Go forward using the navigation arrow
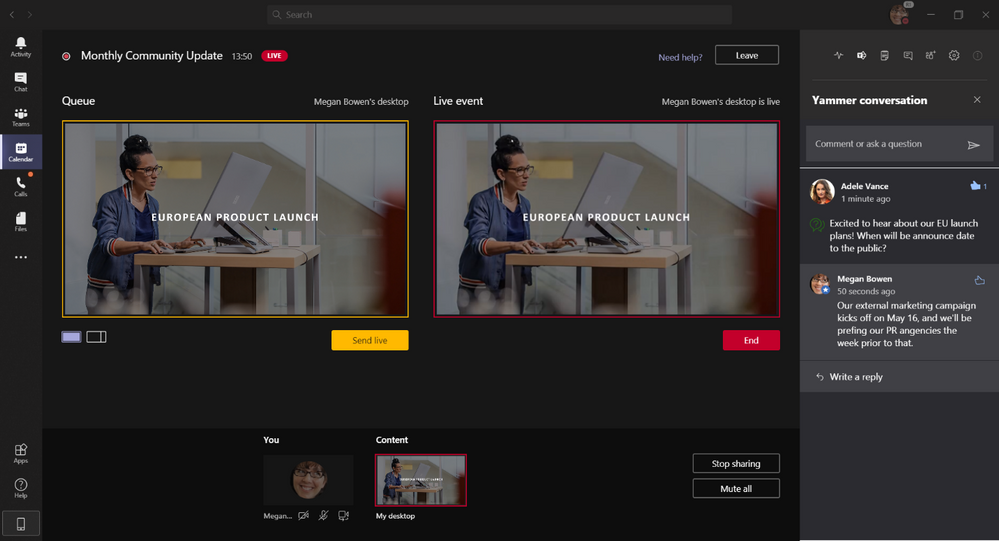This screenshot has width=999, height=541. [29, 14]
